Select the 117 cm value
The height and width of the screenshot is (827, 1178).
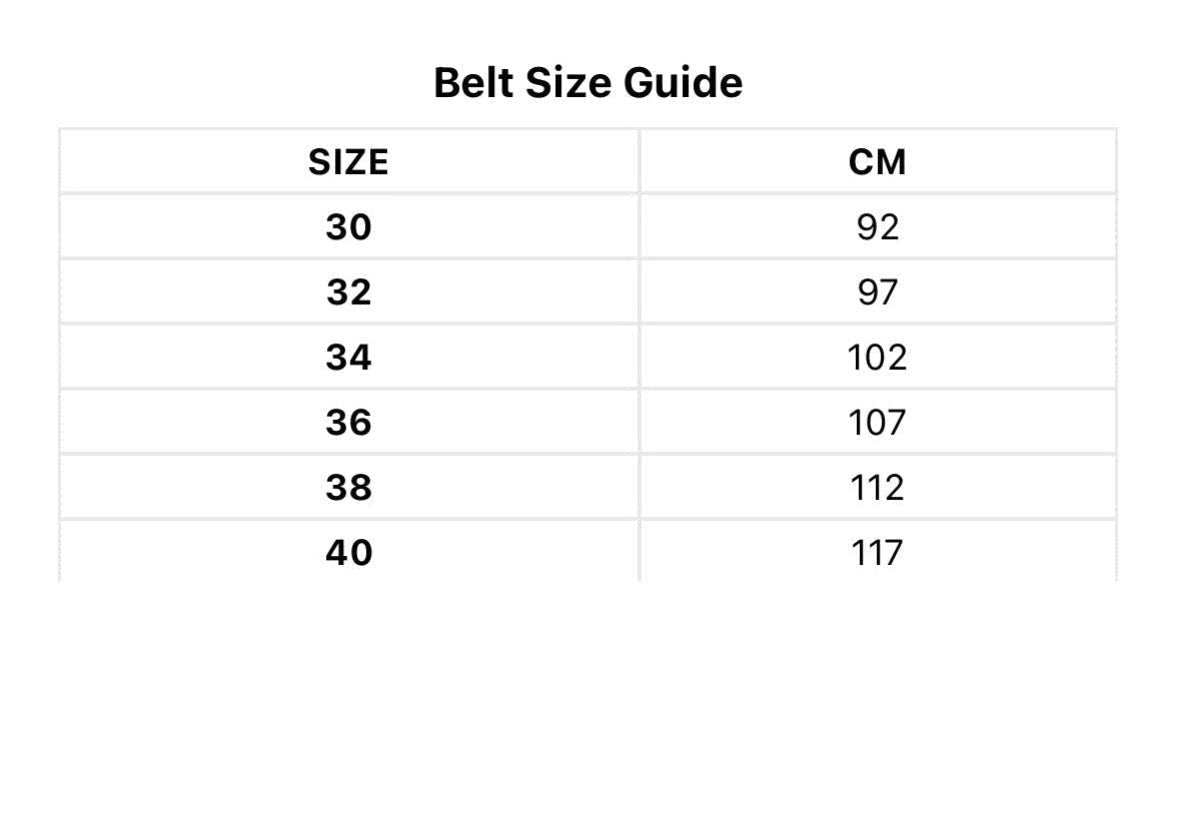click(x=877, y=553)
